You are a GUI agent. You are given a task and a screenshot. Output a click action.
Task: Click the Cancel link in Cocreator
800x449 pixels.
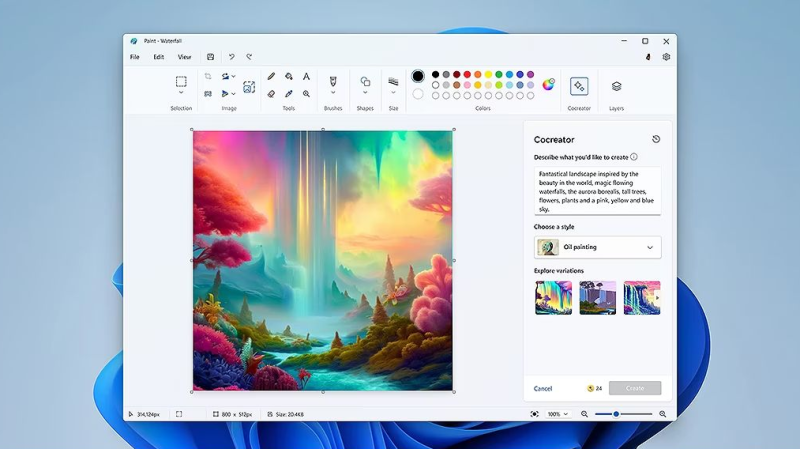[x=543, y=388]
